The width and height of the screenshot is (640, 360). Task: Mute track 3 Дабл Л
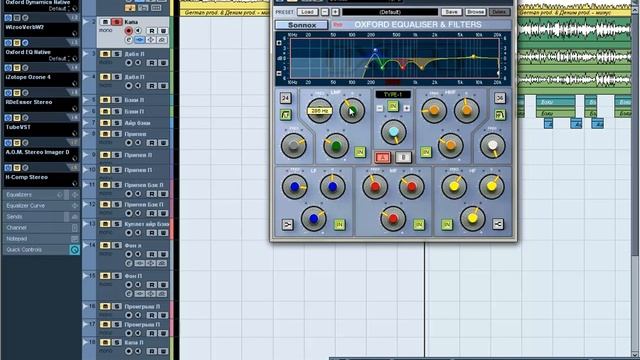coord(105,54)
